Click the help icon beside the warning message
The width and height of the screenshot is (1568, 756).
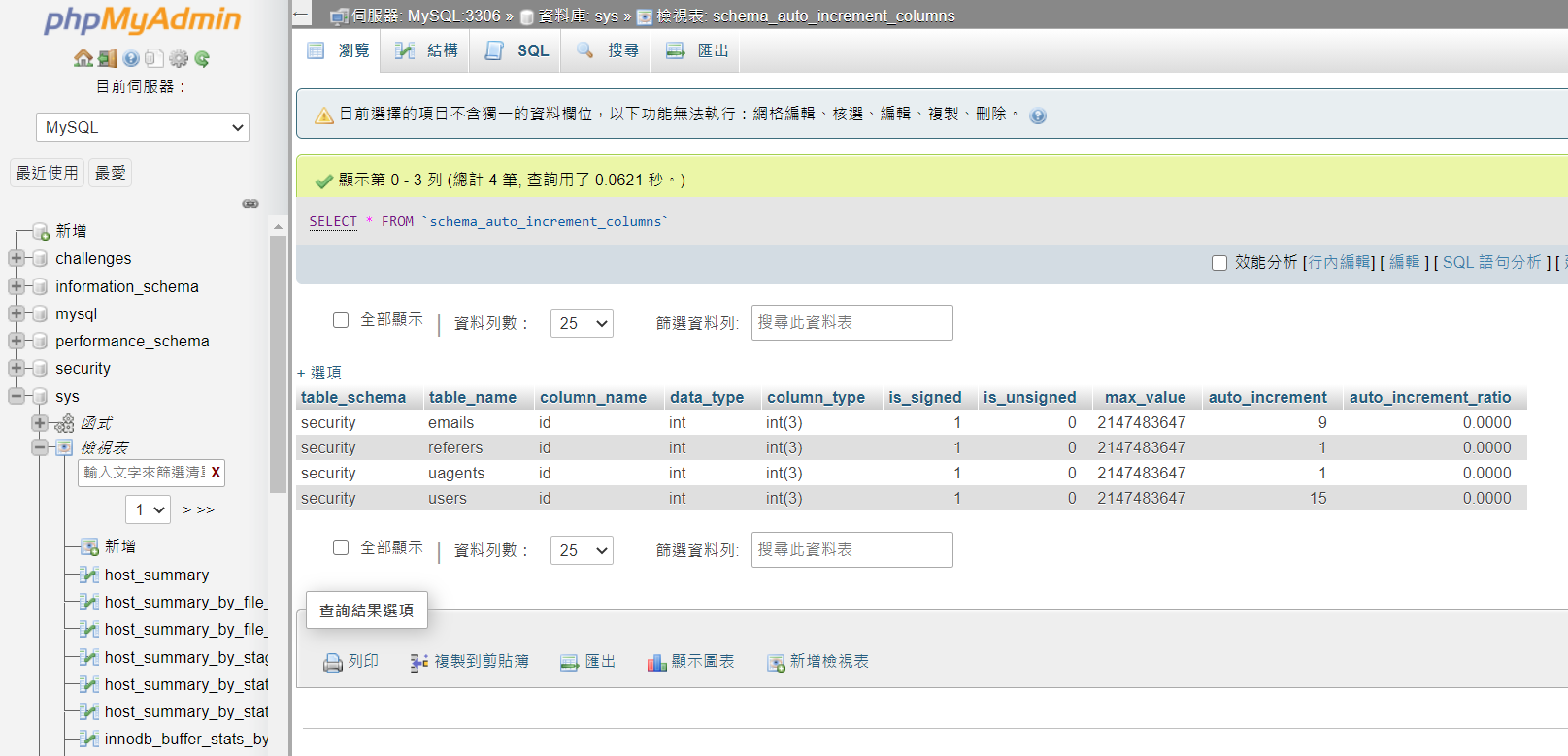(1038, 116)
